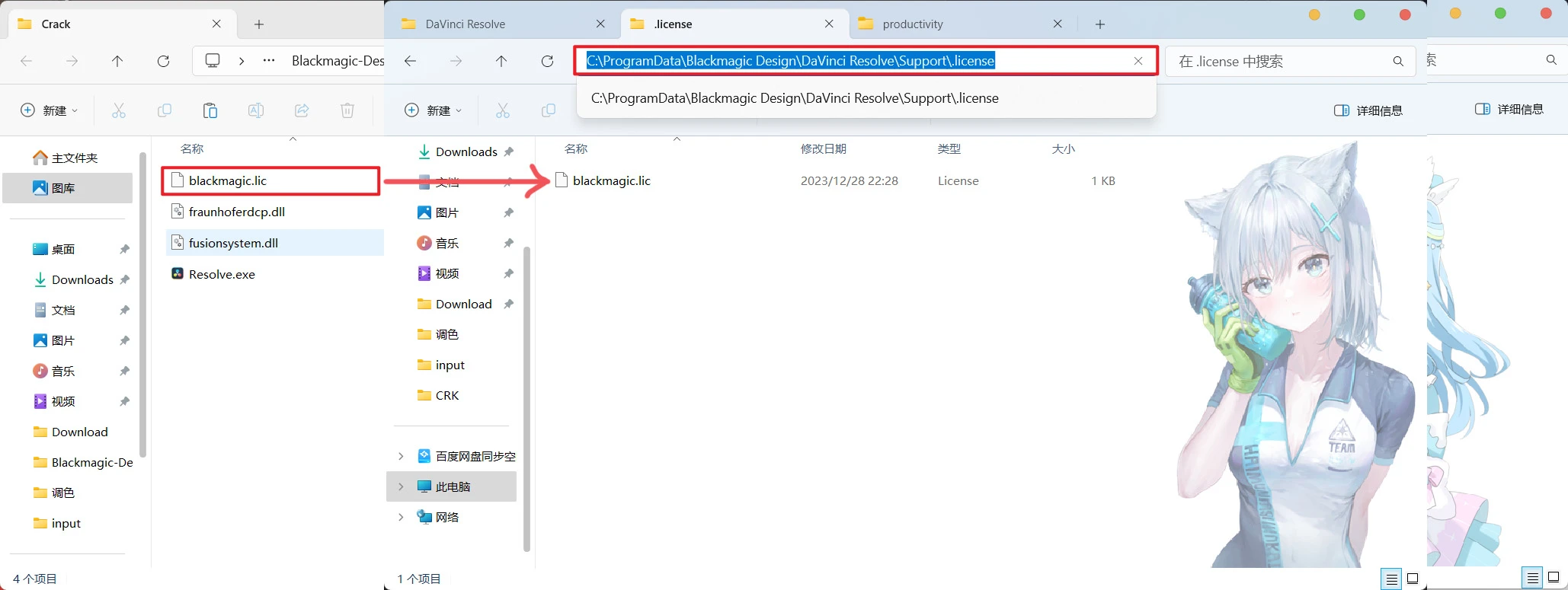Click the address bar path field
The width and height of the screenshot is (1568, 590).
point(866,61)
